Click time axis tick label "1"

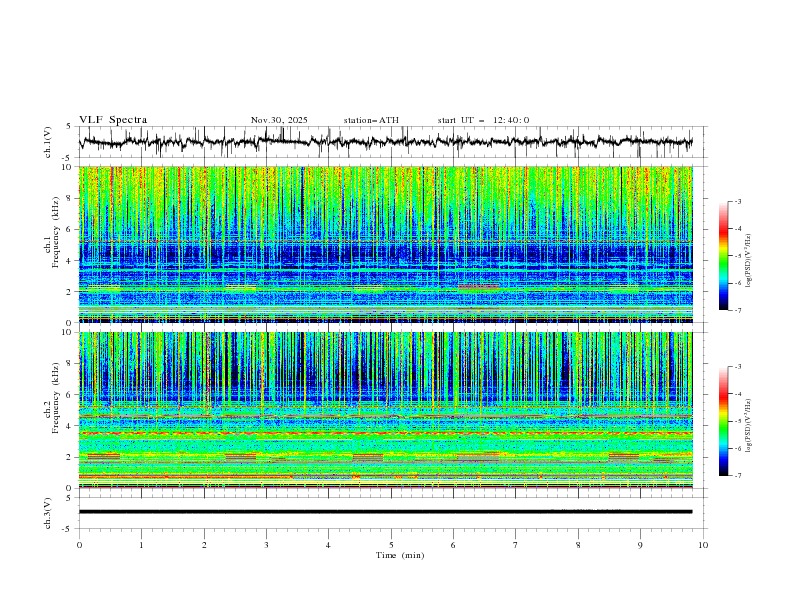click(141, 545)
